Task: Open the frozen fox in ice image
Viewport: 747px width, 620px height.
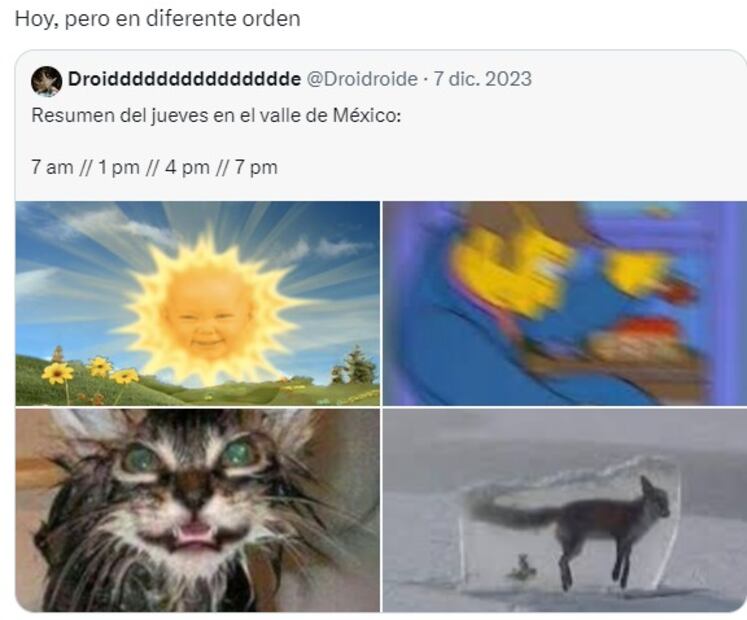Action: click(565, 510)
